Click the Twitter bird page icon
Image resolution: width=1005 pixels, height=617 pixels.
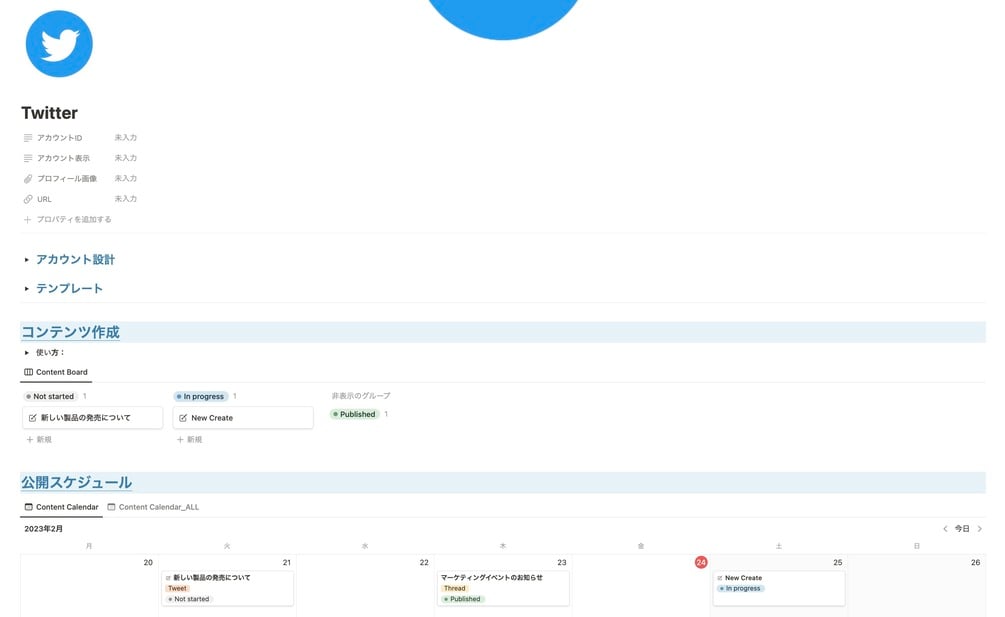pos(59,44)
